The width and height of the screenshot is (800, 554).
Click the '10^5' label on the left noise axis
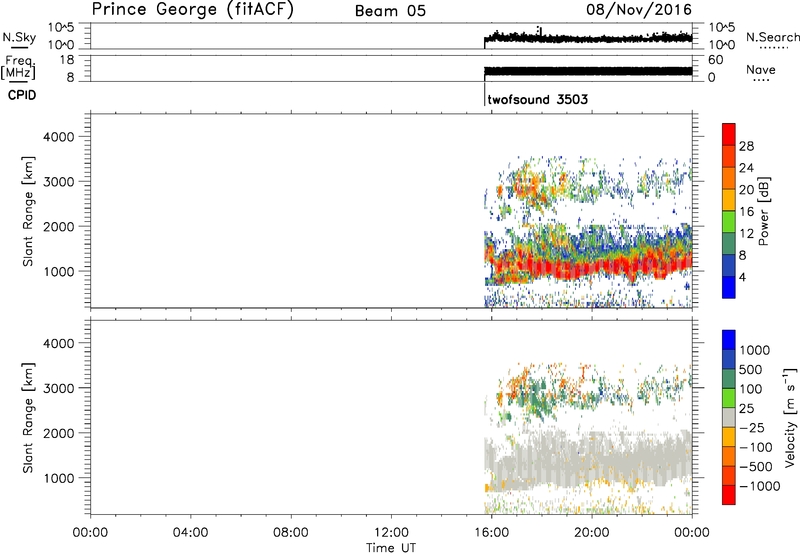[61, 28]
